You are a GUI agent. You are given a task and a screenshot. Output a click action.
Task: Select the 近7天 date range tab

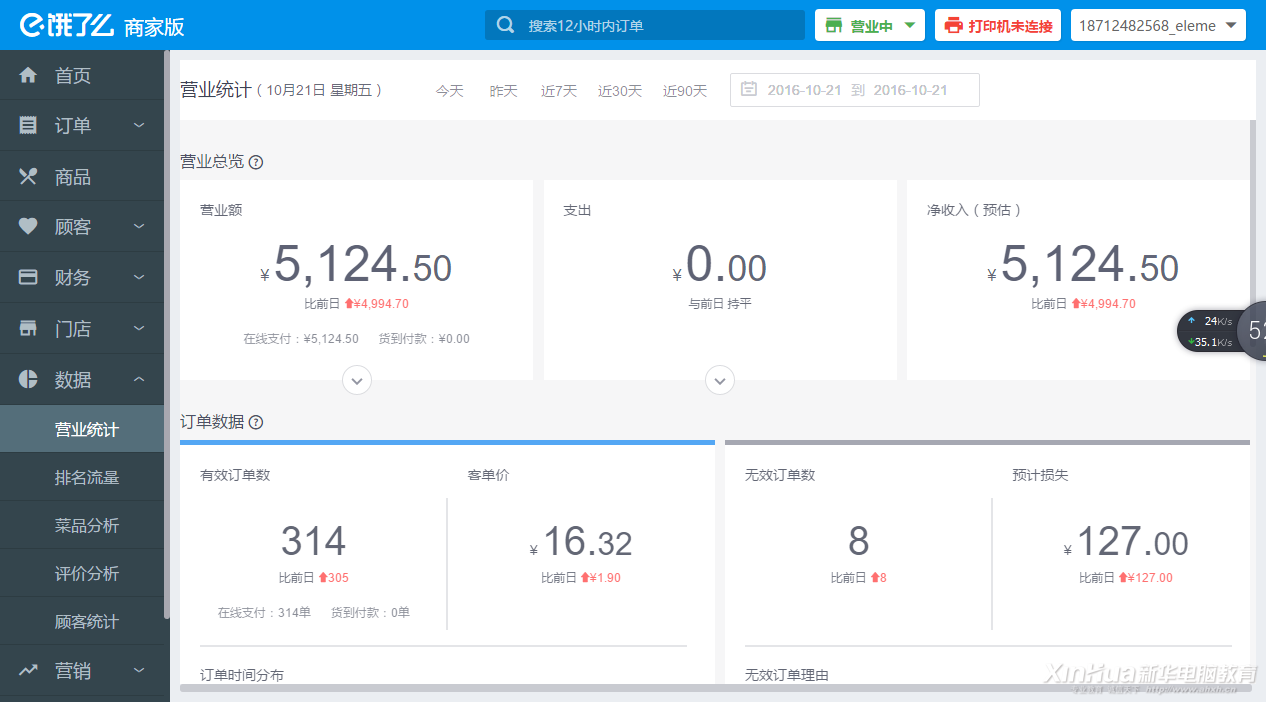click(x=559, y=91)
